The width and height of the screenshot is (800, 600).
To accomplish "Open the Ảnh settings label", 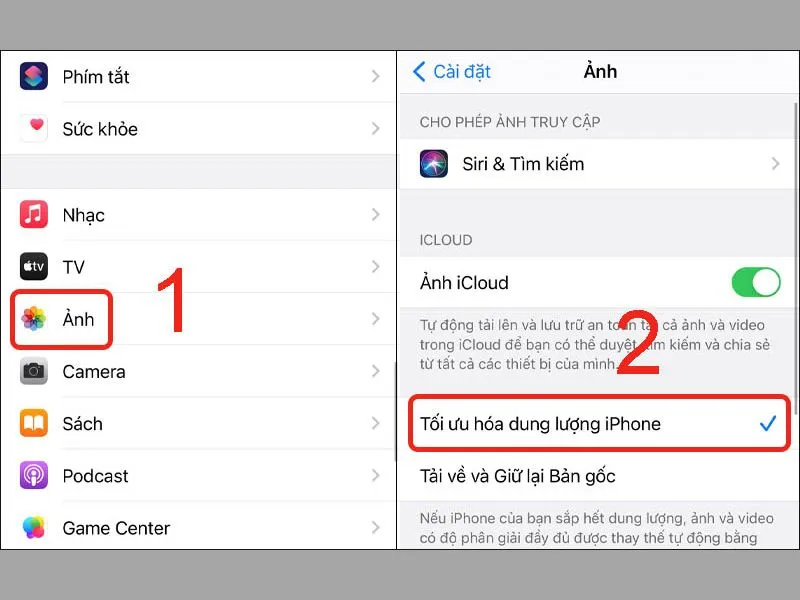I will pyautogui.click(x=79, y=319).
